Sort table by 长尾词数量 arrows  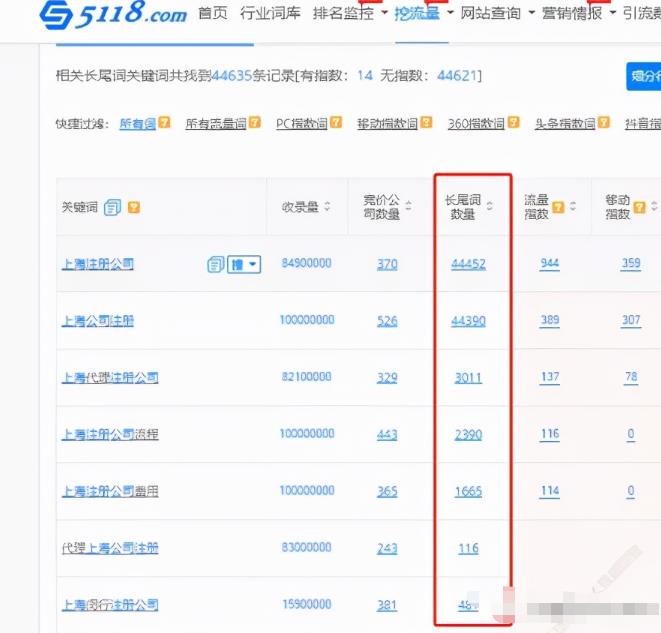coord(489,206)
